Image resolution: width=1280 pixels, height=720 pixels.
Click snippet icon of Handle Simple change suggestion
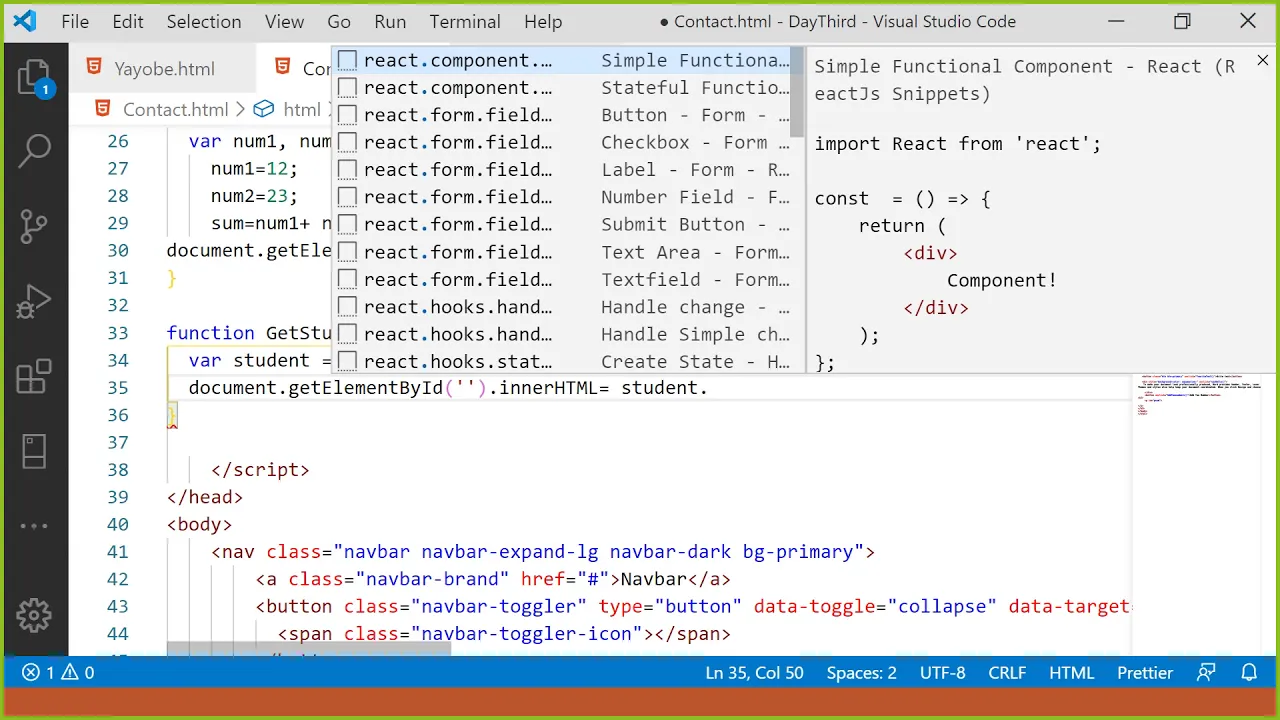[347, 335]
